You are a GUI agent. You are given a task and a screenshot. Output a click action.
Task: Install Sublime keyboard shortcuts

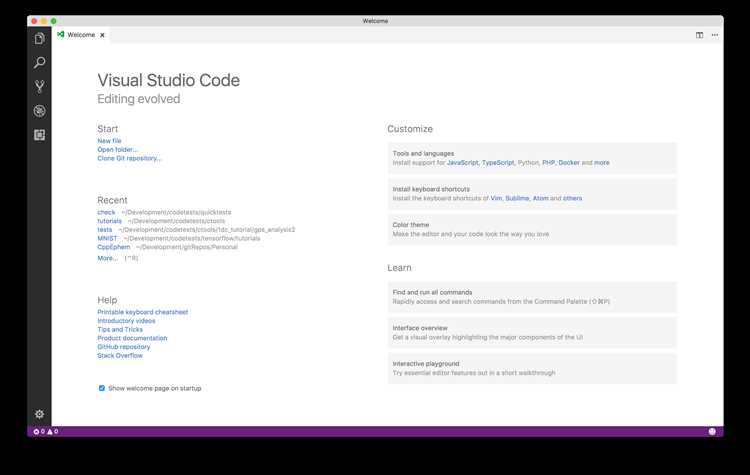click(517, 198)
